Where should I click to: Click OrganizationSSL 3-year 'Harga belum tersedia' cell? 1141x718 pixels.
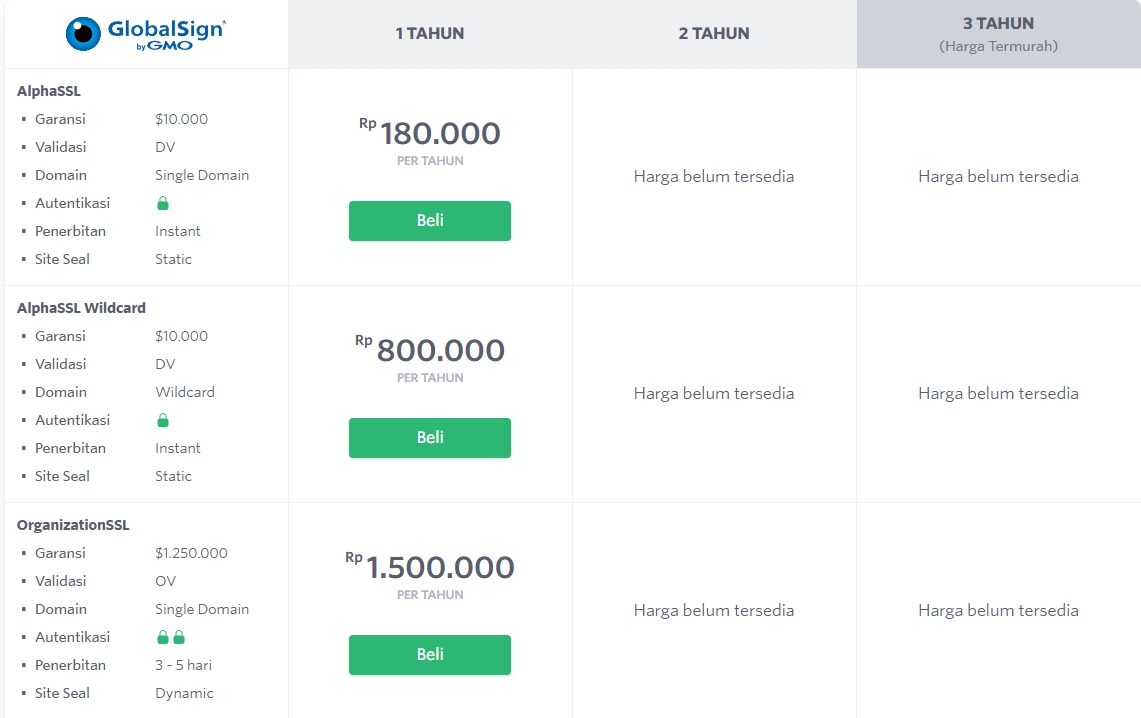[x=998, y=610]
